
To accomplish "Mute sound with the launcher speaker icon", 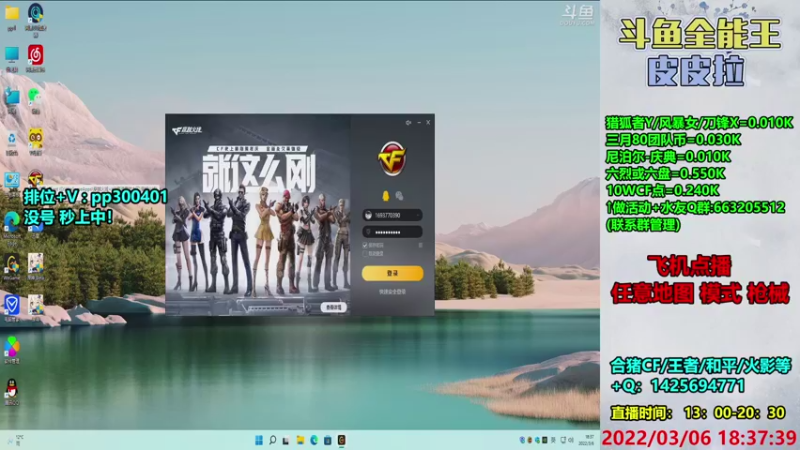I will pyautogui.click(x=408, y=122).
